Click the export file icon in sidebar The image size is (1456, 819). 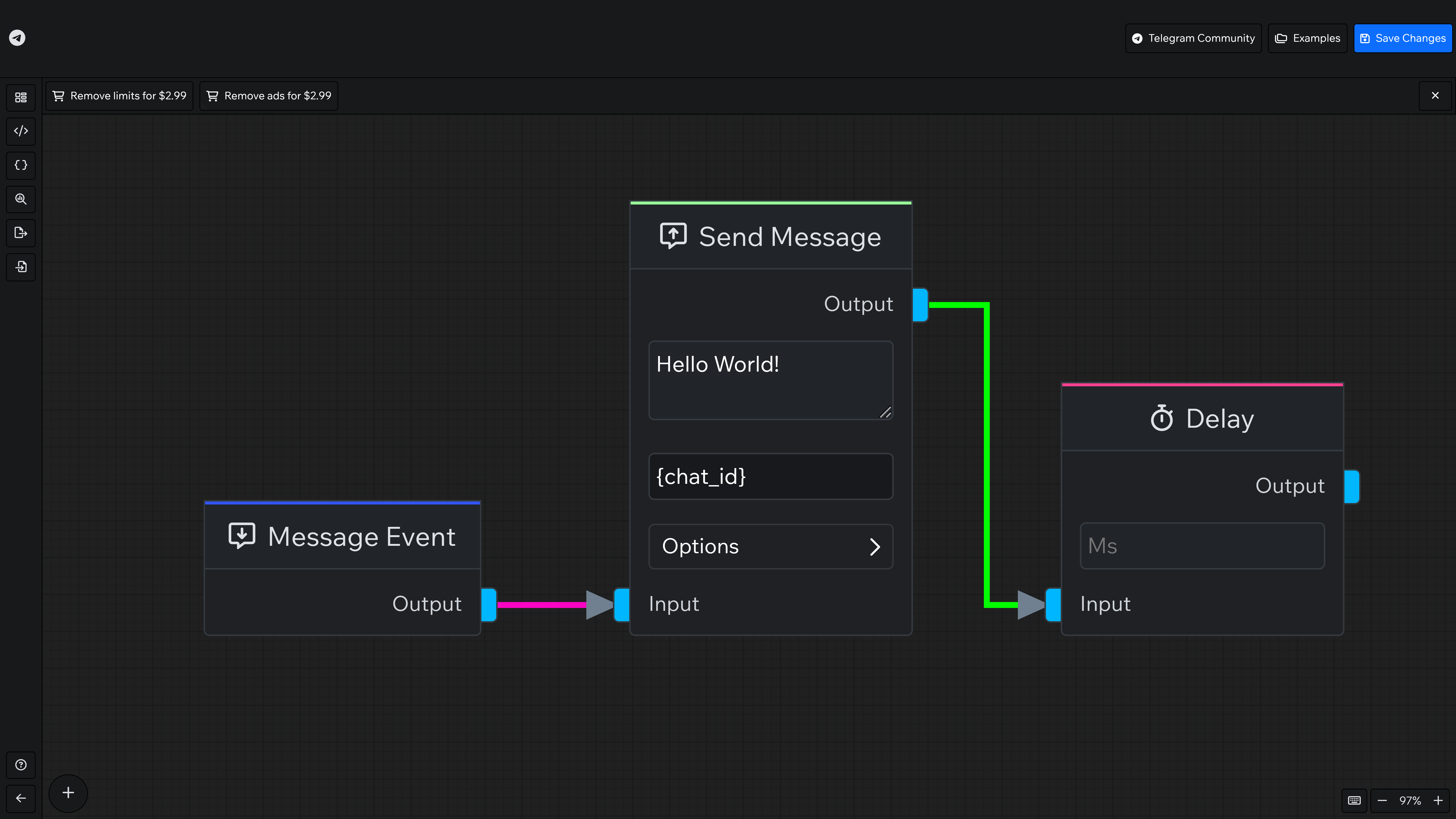[x=21, y=233]
